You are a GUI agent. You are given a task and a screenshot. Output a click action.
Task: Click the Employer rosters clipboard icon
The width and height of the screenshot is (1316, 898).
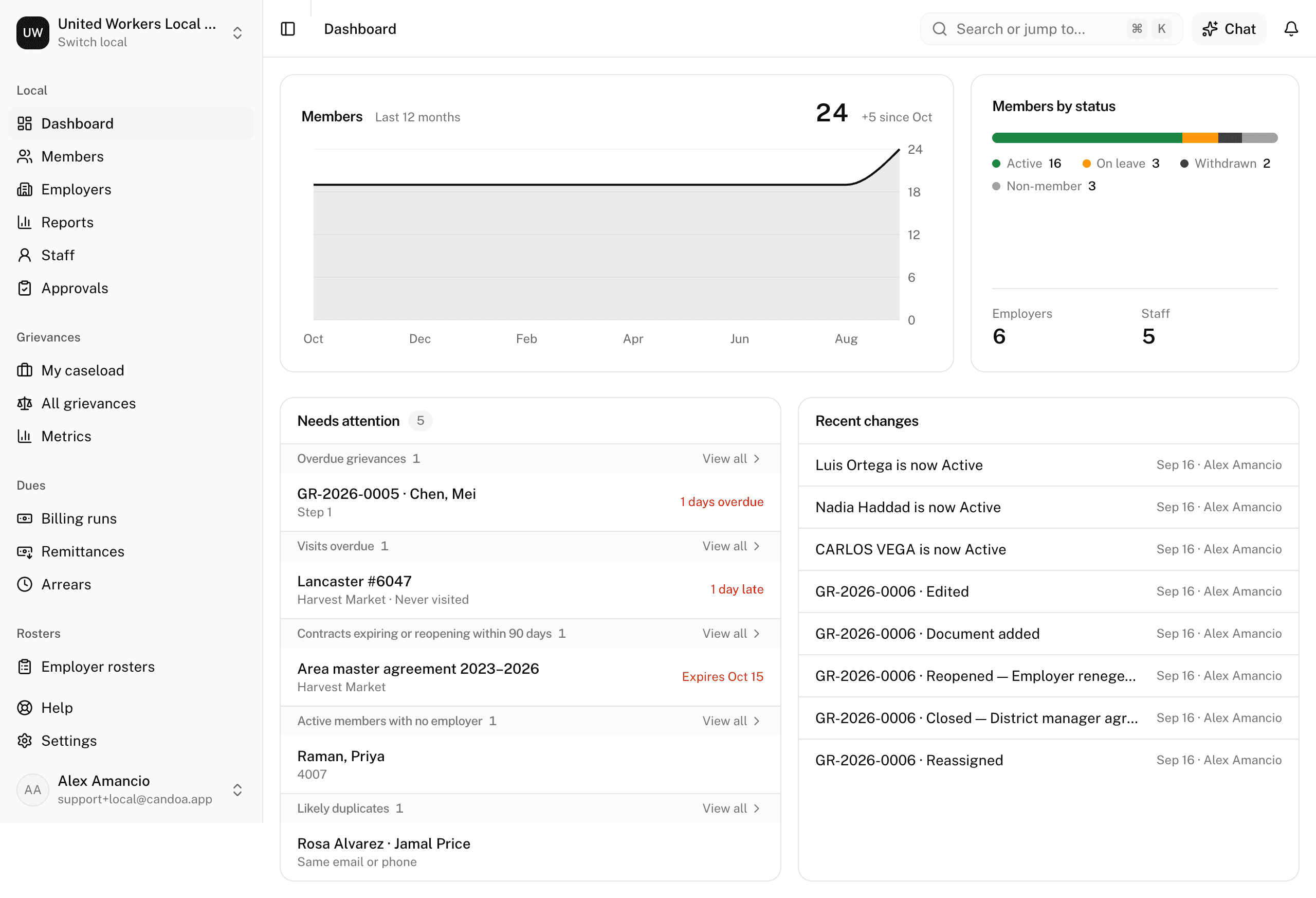tap(24, 666)
